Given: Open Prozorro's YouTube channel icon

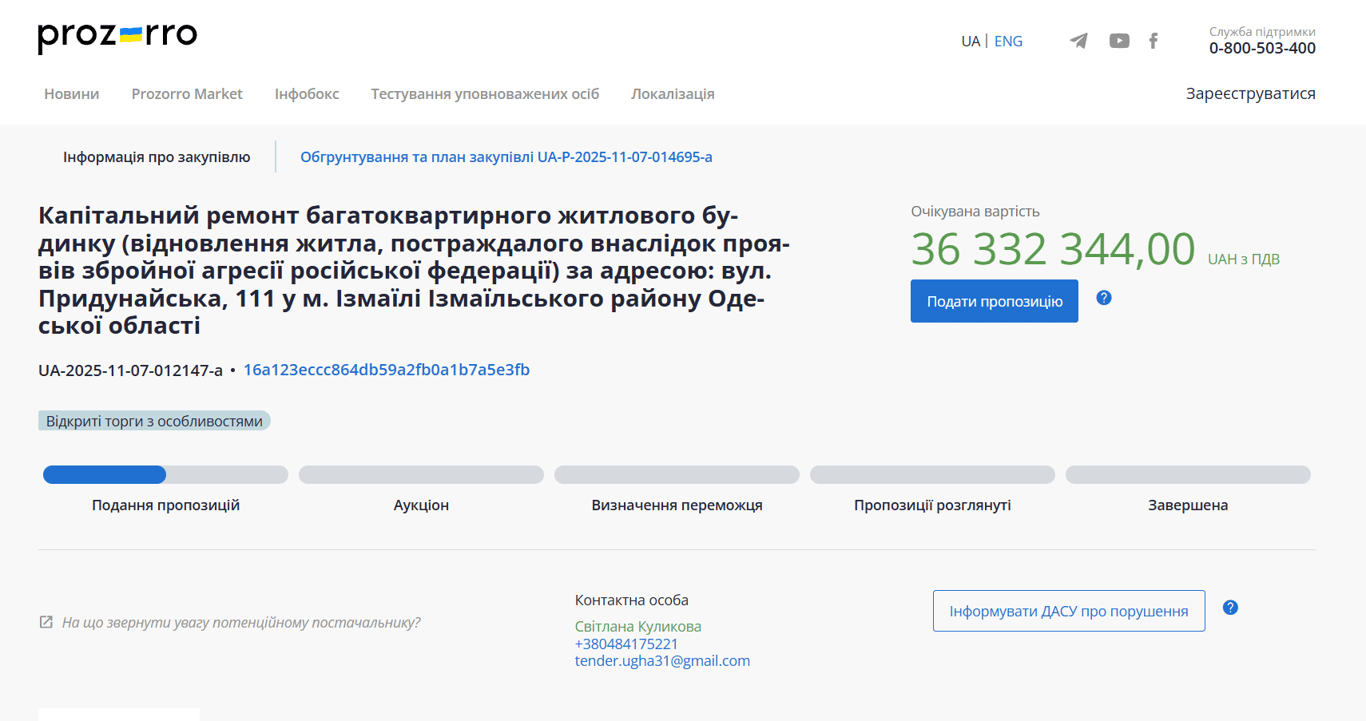Looking at the screenshot, I should coord(1119,41).
